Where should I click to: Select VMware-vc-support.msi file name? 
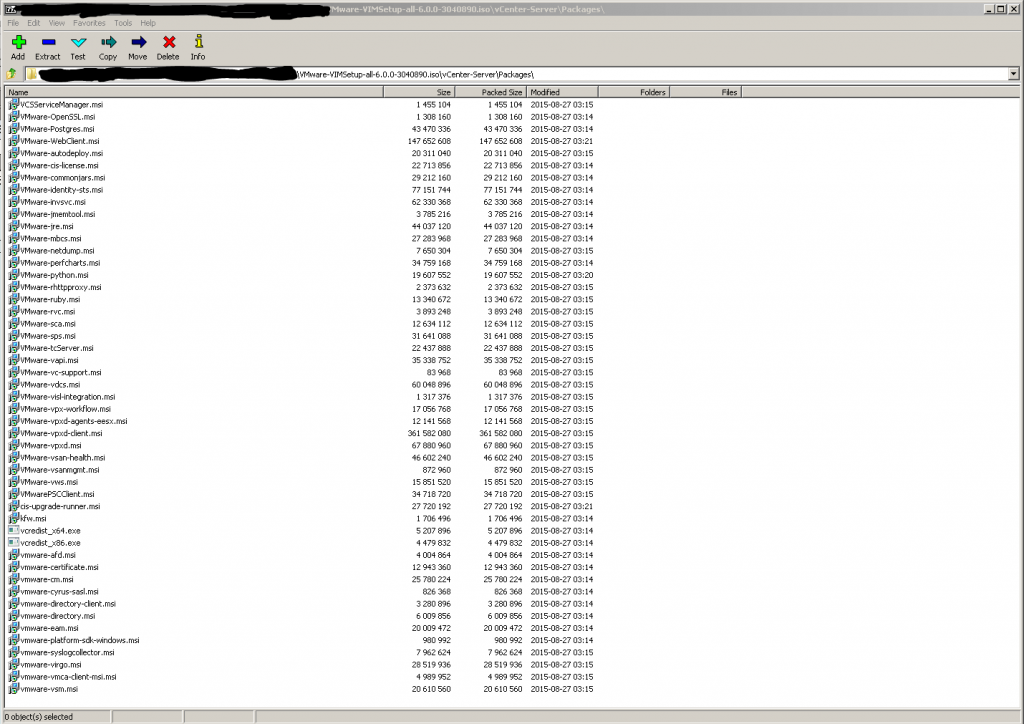[x=61, y=373]
